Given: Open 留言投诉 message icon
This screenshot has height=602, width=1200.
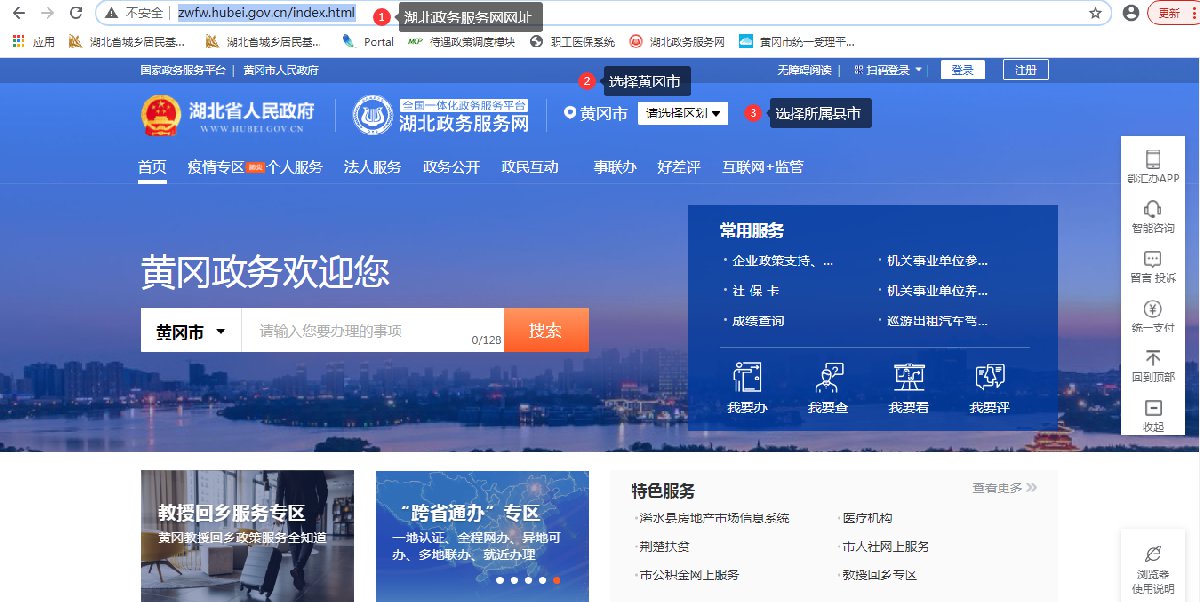Looking at the screenshot, I should coord(1153,259).
